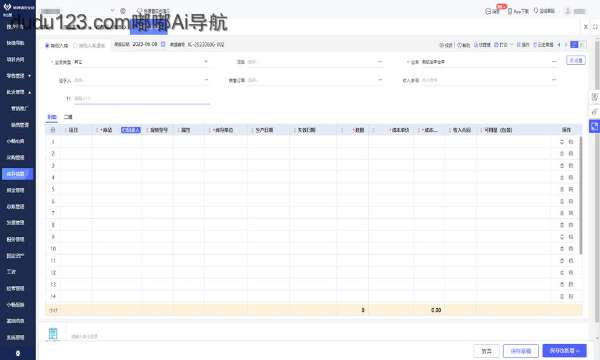Click the table's vertical scrollbar

(x=581, y=195)
